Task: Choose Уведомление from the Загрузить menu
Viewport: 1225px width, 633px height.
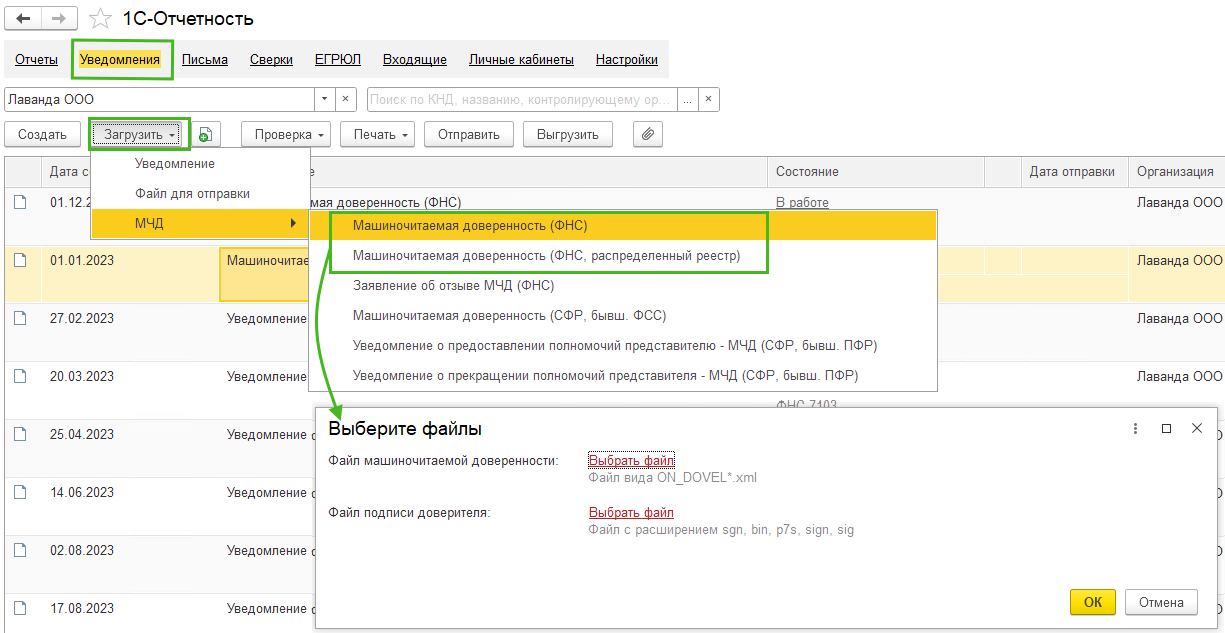Action: point(201,164)
